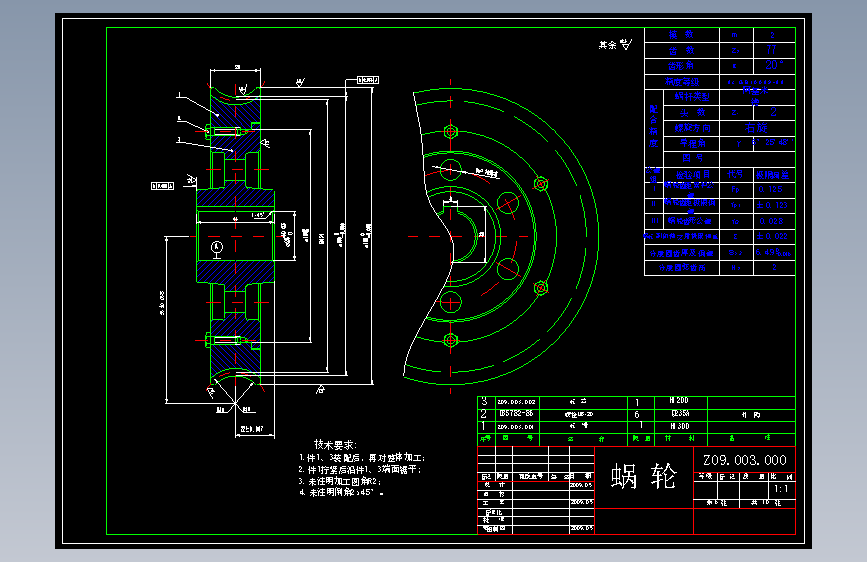Click technical requirement line 1 about parts 1 and 3
Viewport: 867px width, 562px height.
(x=362, y=458)
